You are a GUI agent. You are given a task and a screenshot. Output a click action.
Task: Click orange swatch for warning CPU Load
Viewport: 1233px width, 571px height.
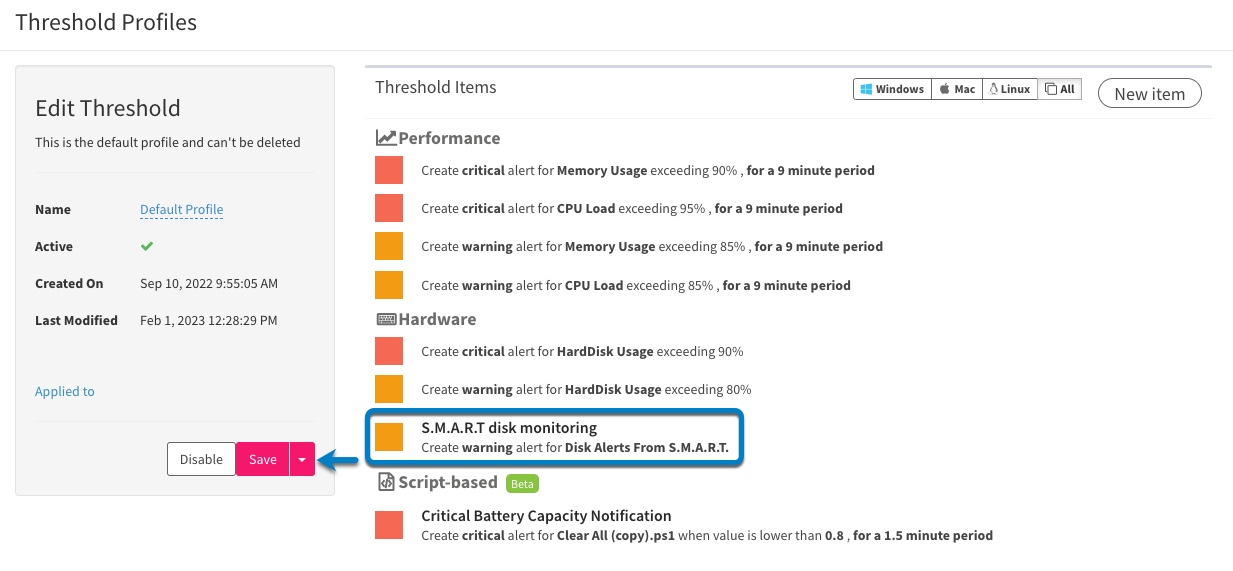click(389, 285)
